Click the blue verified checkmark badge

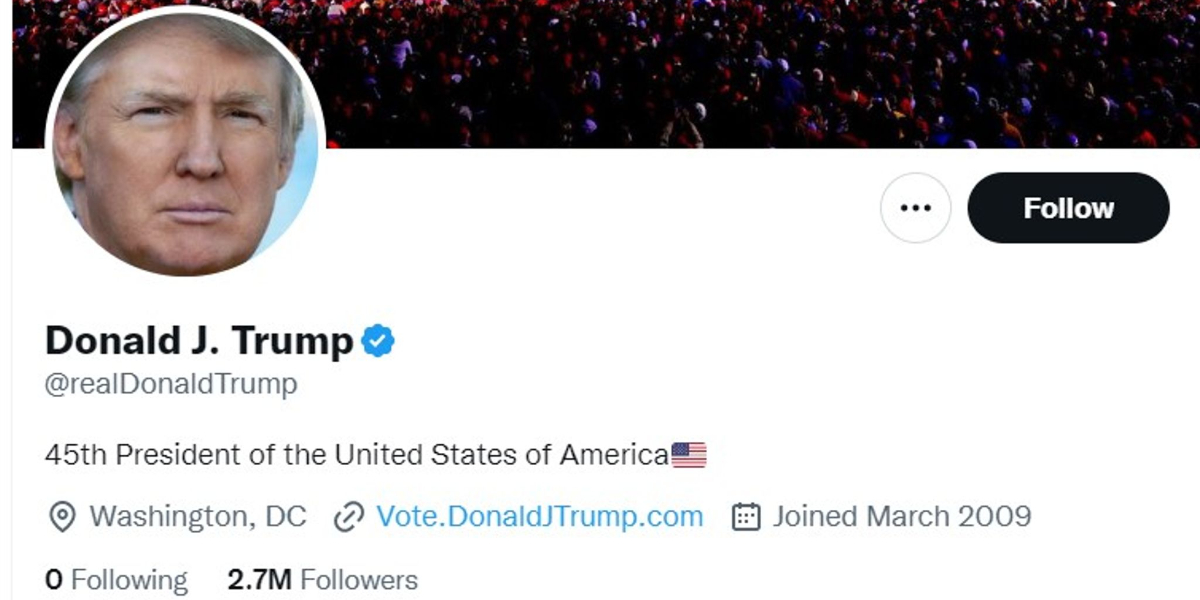click(x=378, y=341)
